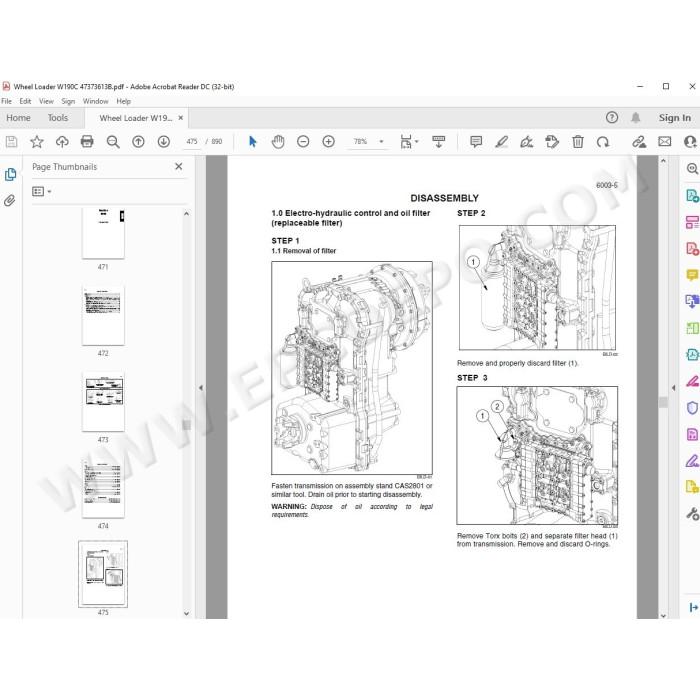Open the right pane search tool

point(692,168)
